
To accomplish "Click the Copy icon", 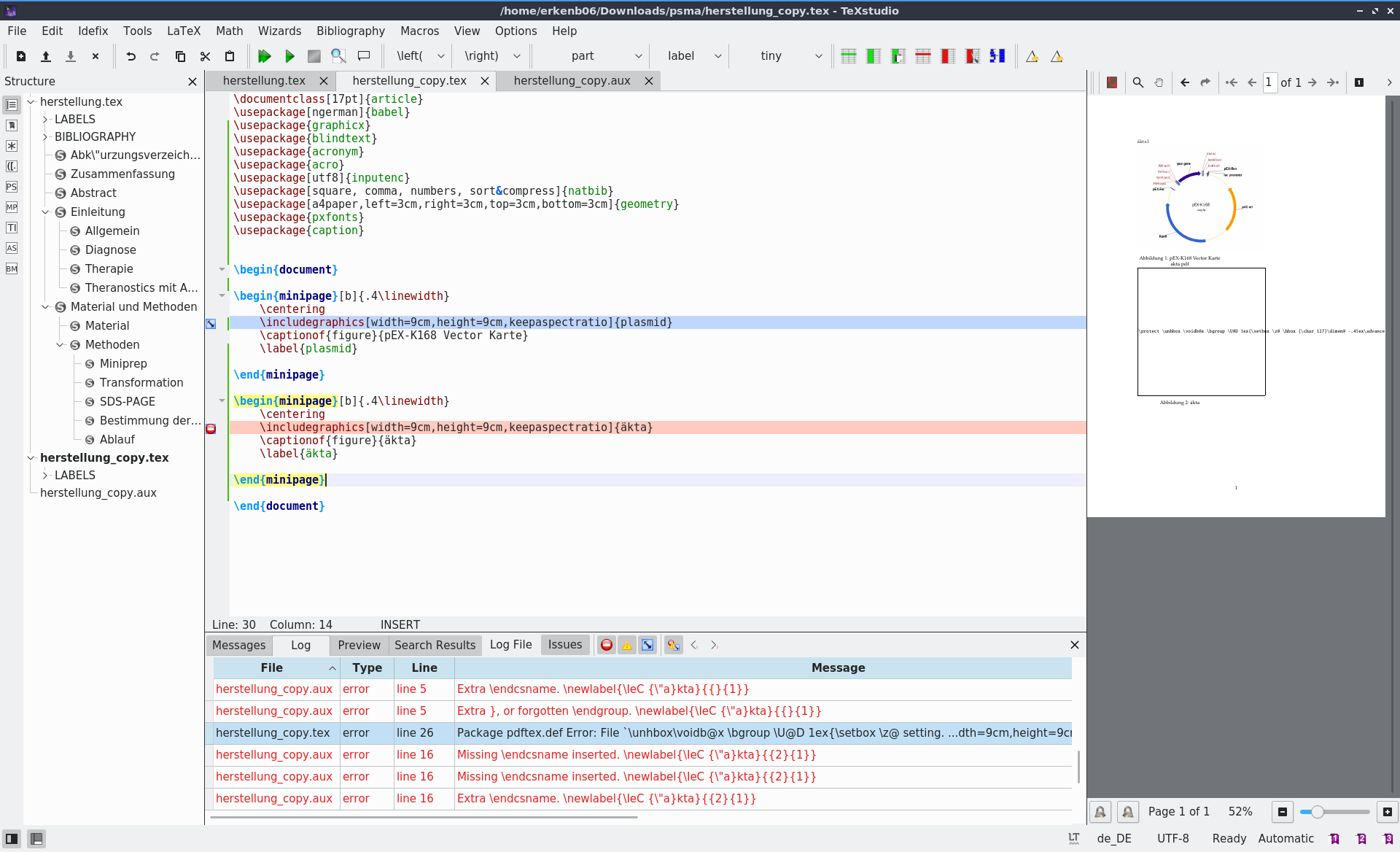I will coord(180,56).
